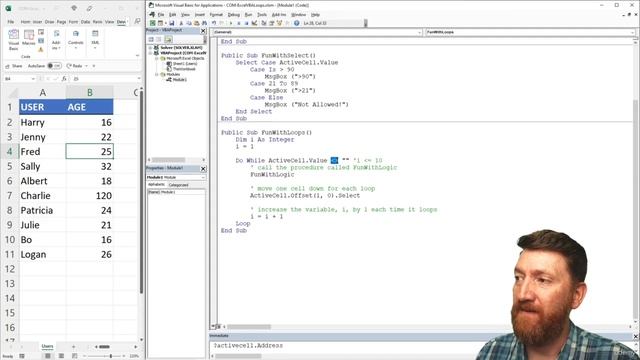Click the Excel formula bar field
640x360 pixels.
coord(103,79)
